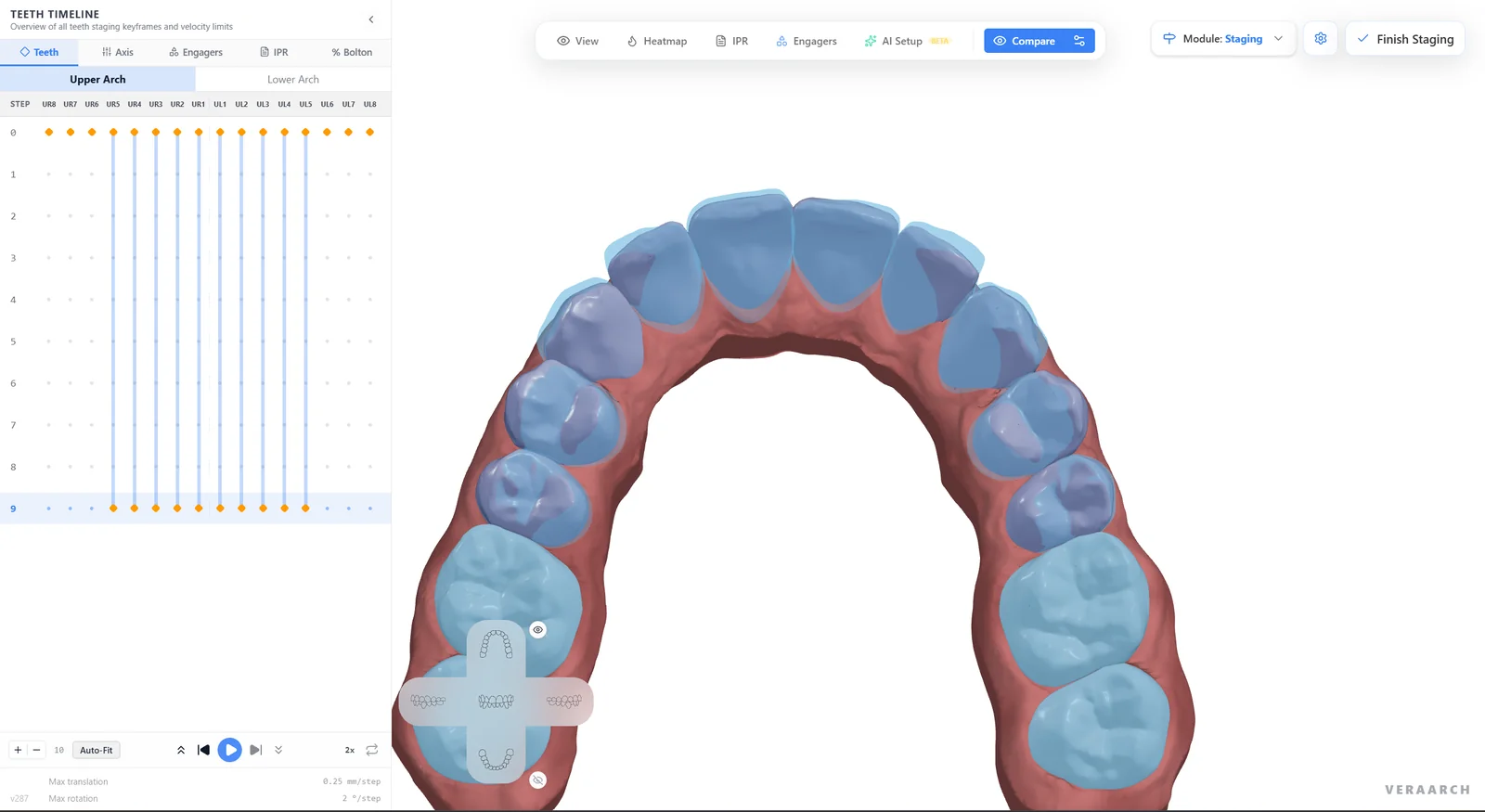
Task: Select step 5 row in timeline
Action: (195, 342)
